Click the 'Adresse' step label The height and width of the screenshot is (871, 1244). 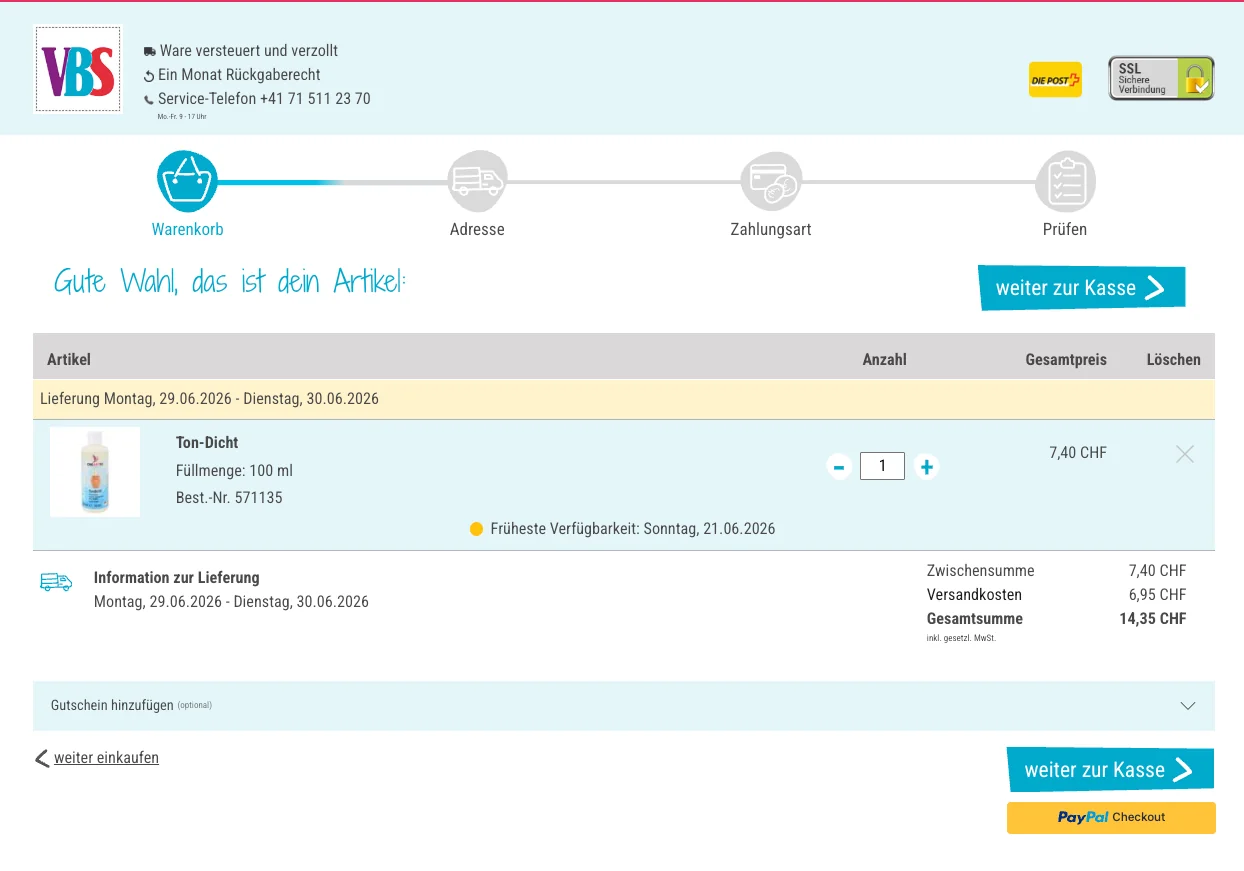477,229
